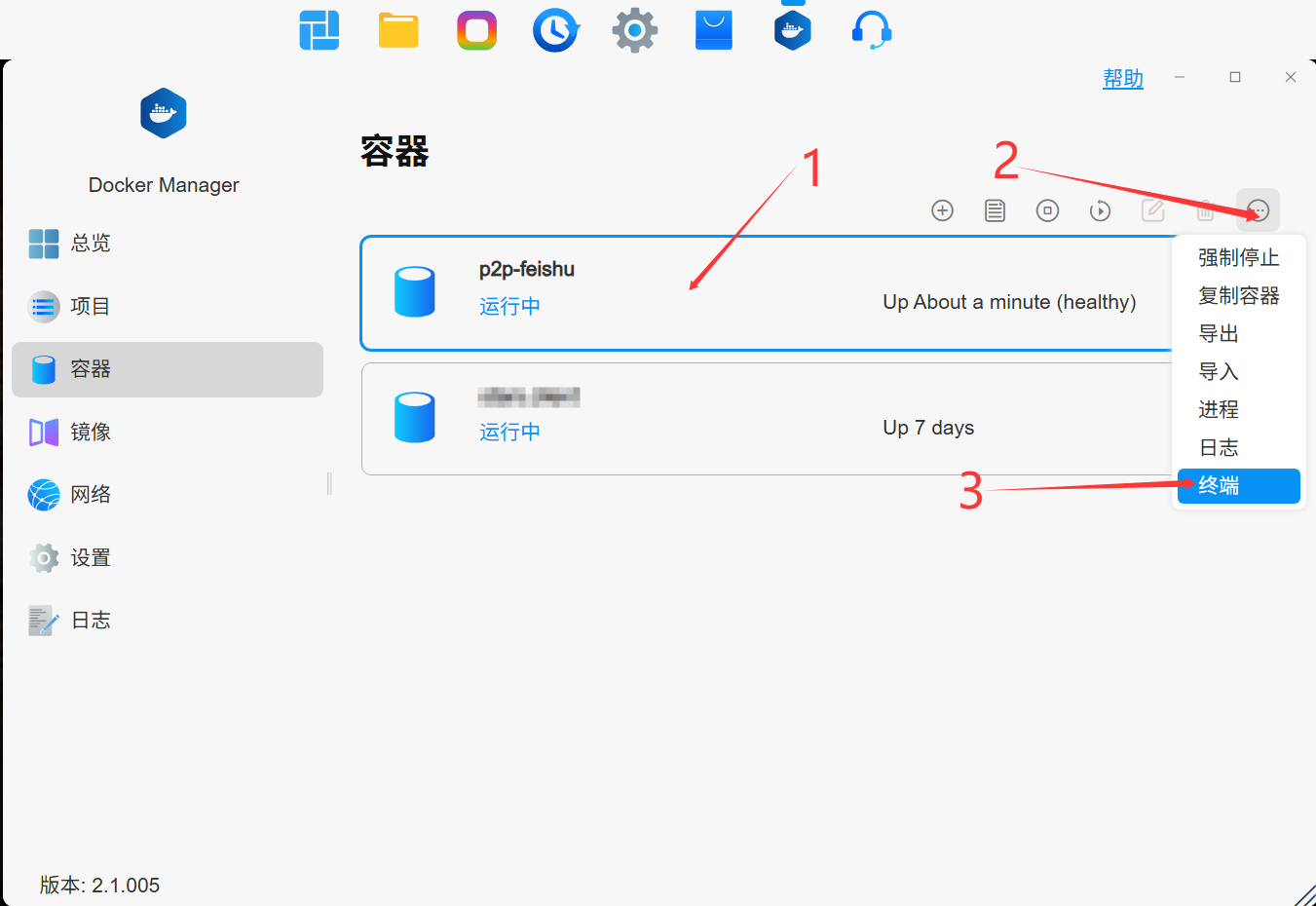Click the Docker Manager title text
1316x906 pixels.
pos(164,185)
